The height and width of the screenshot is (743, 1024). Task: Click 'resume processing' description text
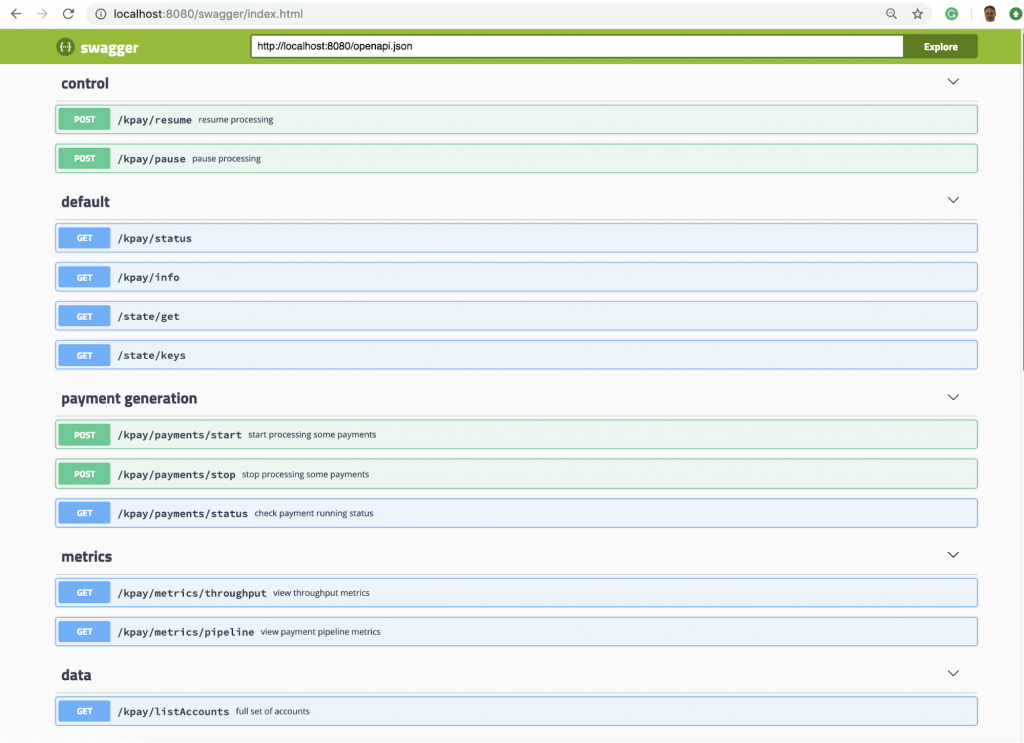tap(236, 119)
